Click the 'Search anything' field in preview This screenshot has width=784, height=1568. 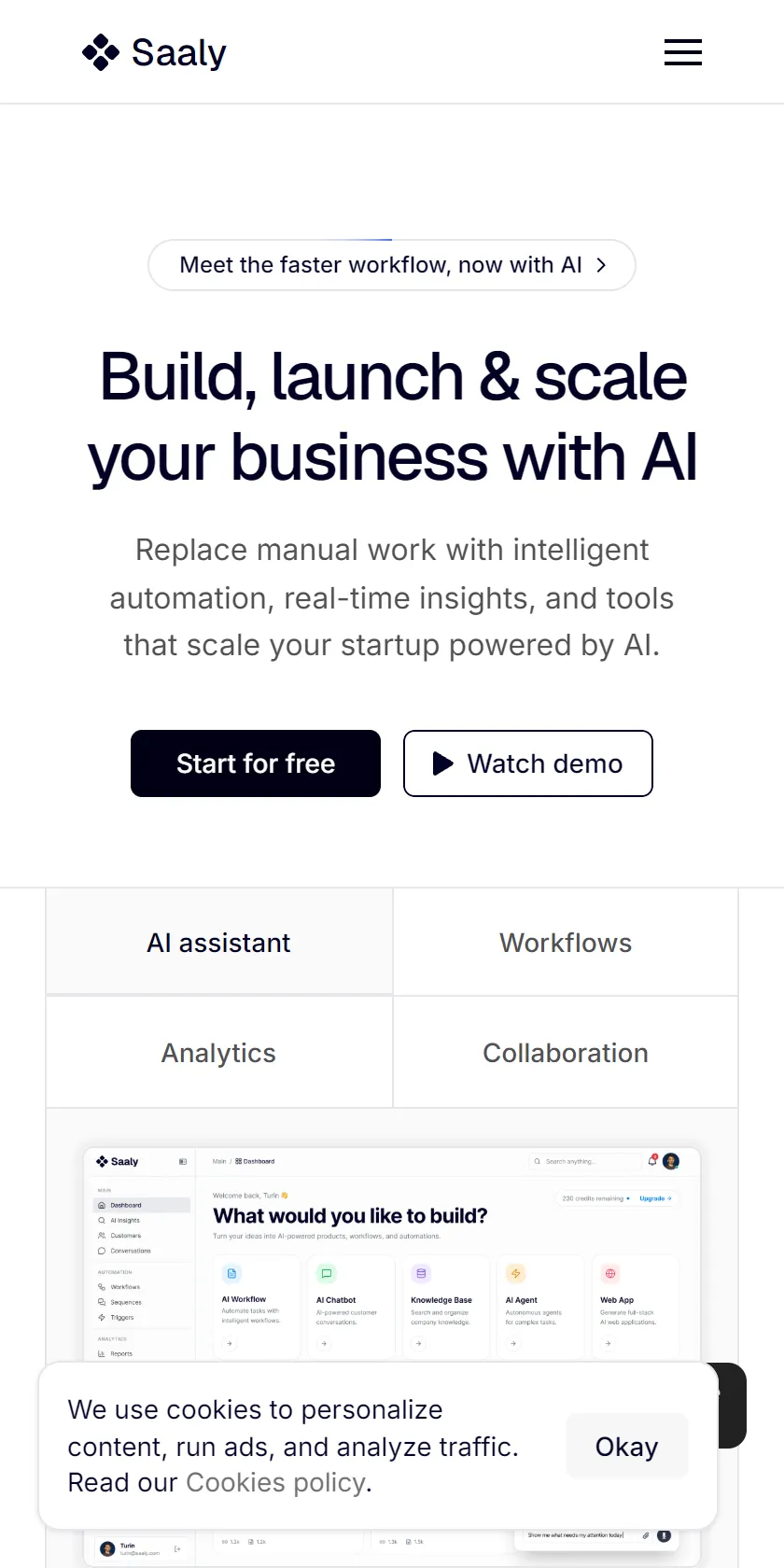(585, 1161)
